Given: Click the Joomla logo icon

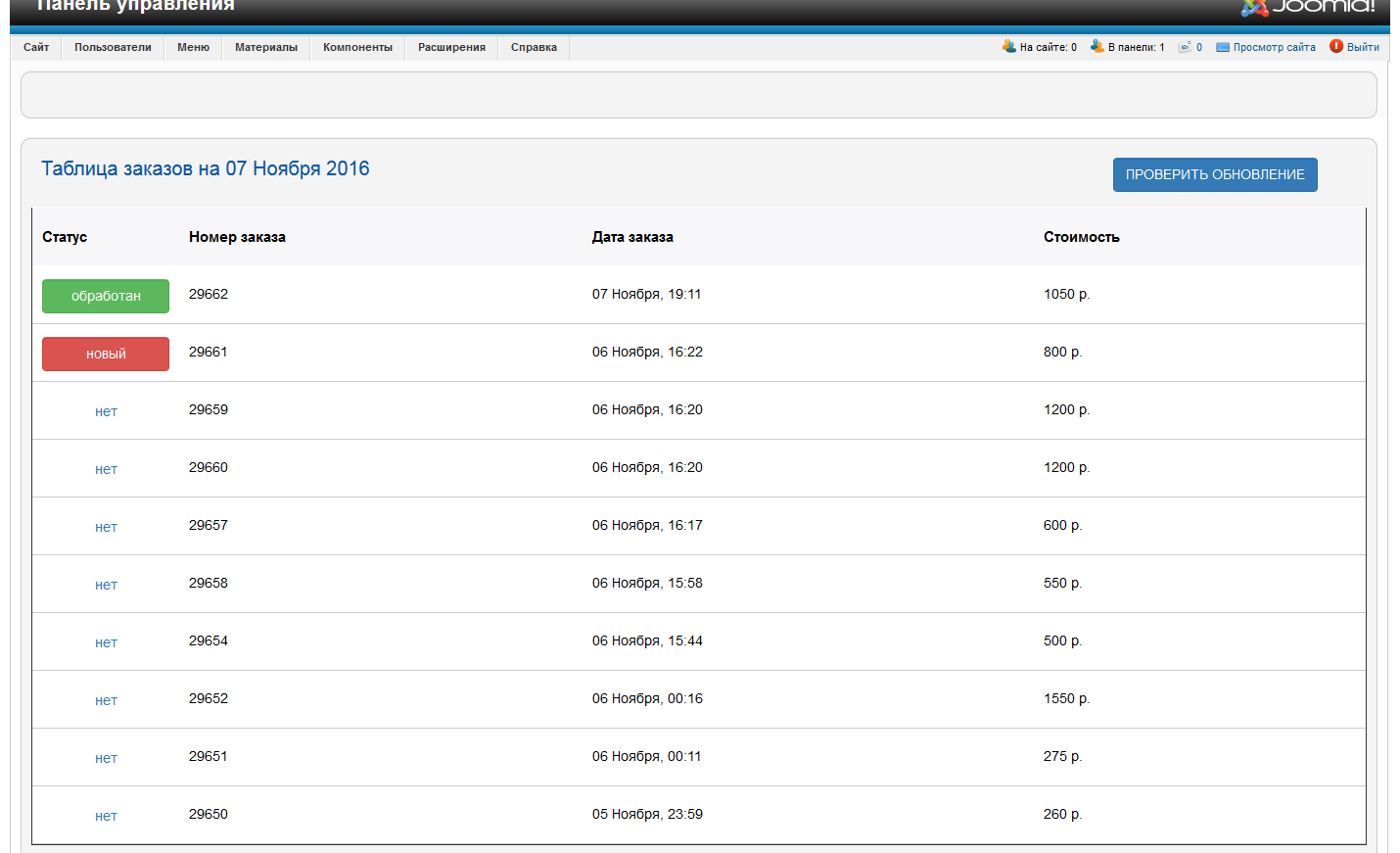Looking at the screenshot, I should [x=1254, y=8].
